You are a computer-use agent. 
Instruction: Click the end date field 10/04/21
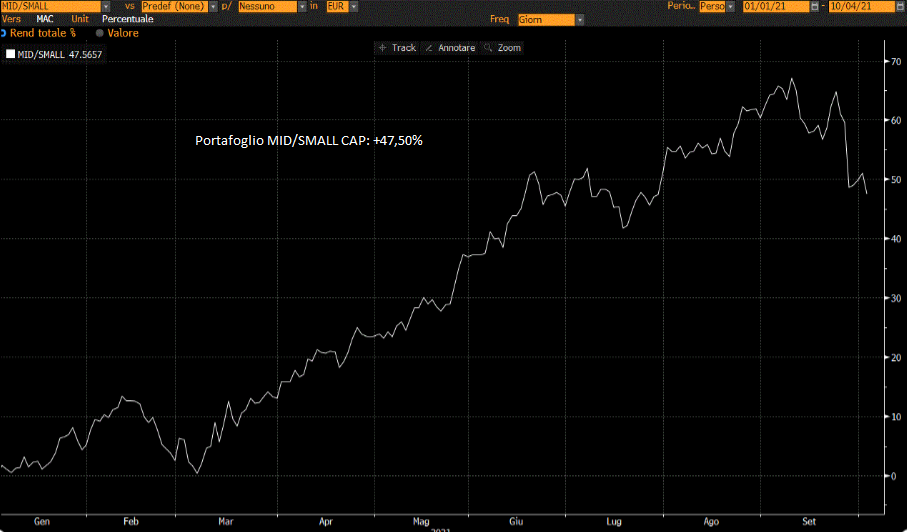858,6
